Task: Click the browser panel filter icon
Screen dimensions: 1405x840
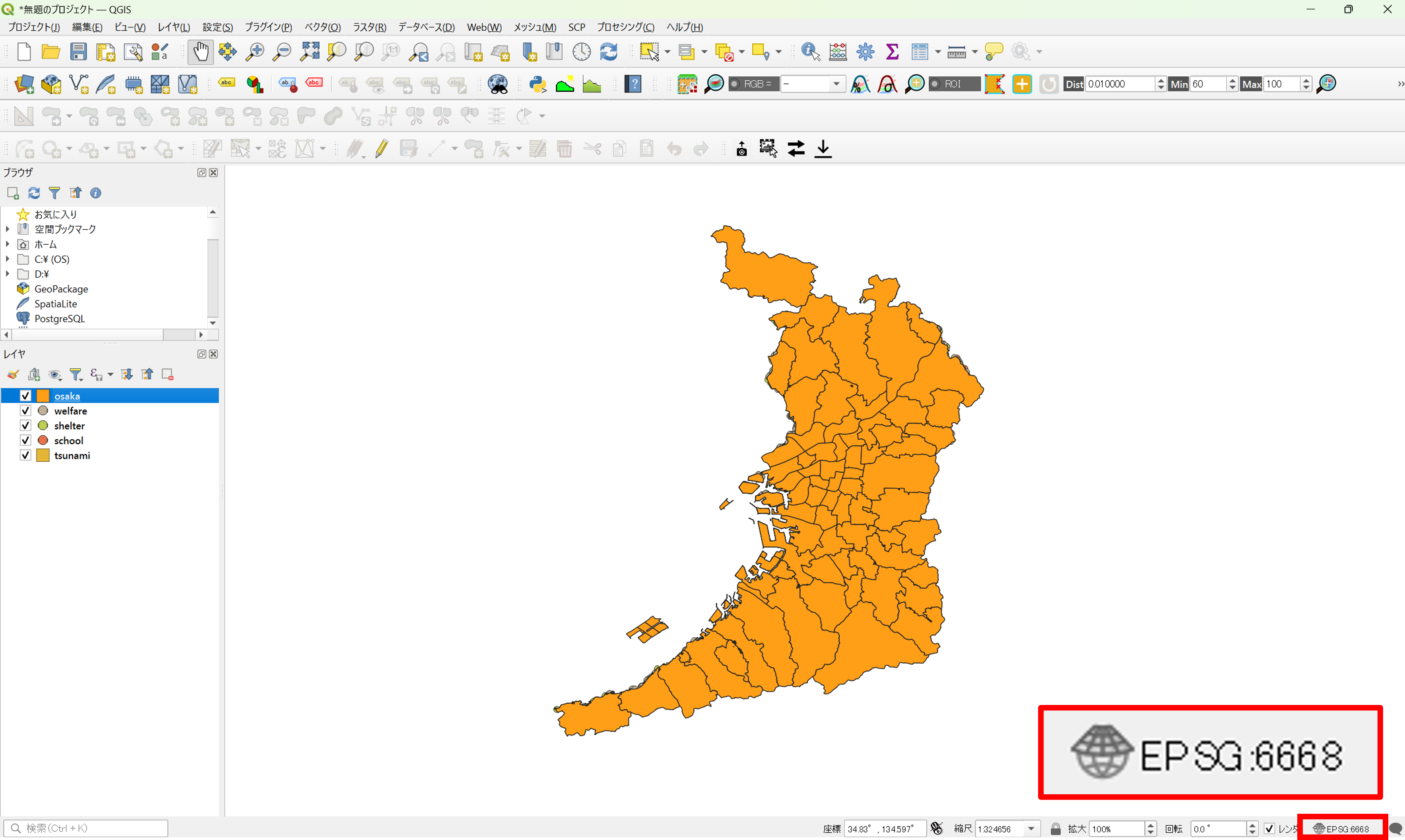Action: 54,194
